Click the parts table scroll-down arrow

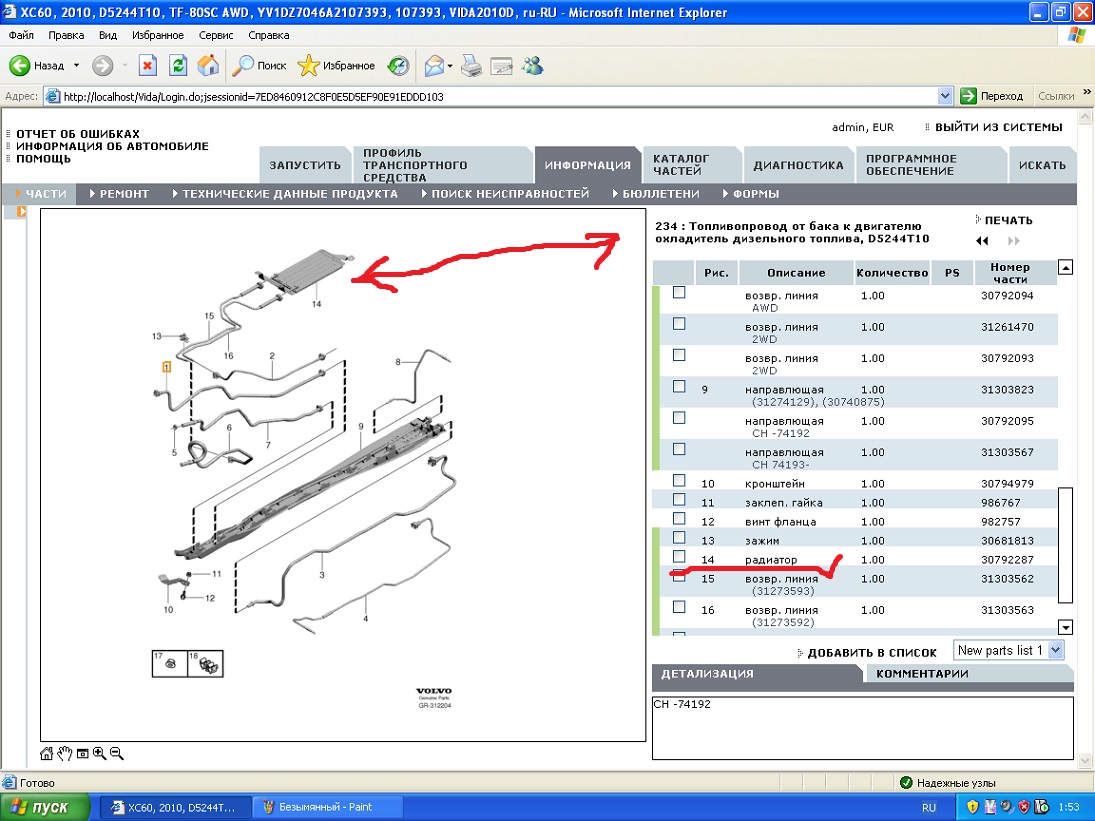point(1065,627)
